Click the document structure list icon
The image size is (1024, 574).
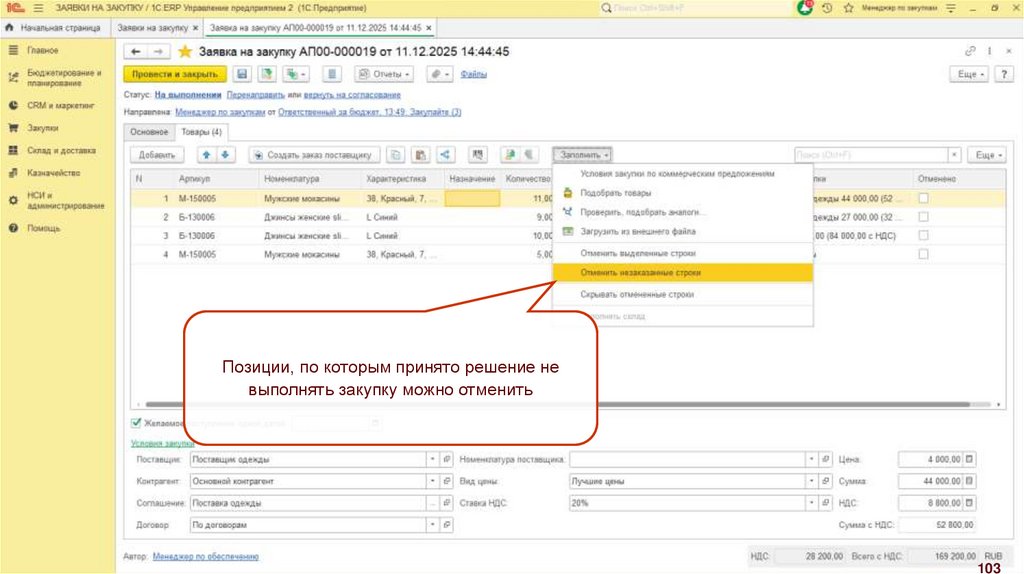[332, 74]
